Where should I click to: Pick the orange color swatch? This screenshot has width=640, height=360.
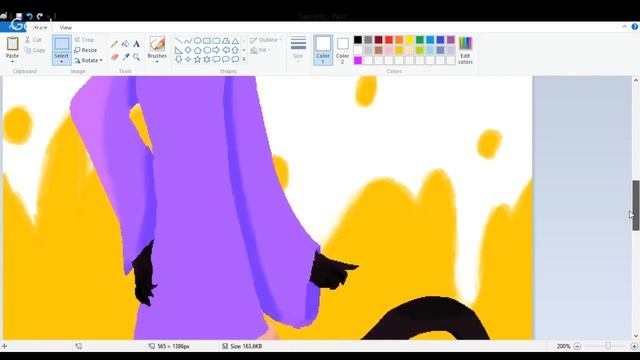pyautogui.click(x=399, y=40)
